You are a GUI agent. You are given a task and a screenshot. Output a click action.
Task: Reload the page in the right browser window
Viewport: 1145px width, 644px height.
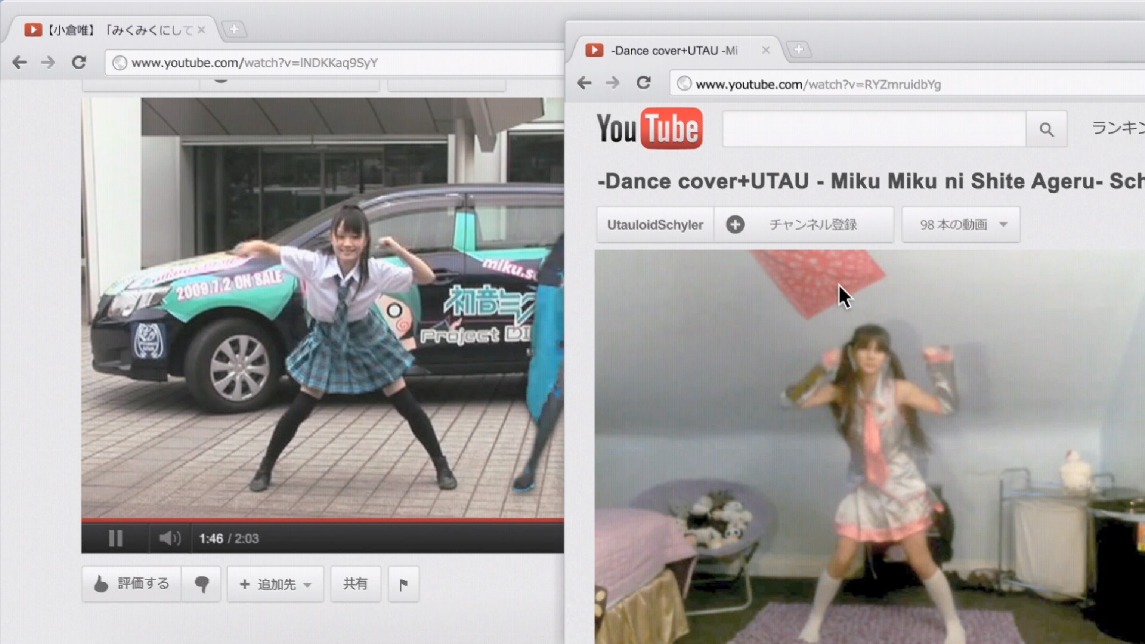pos(643,84)
